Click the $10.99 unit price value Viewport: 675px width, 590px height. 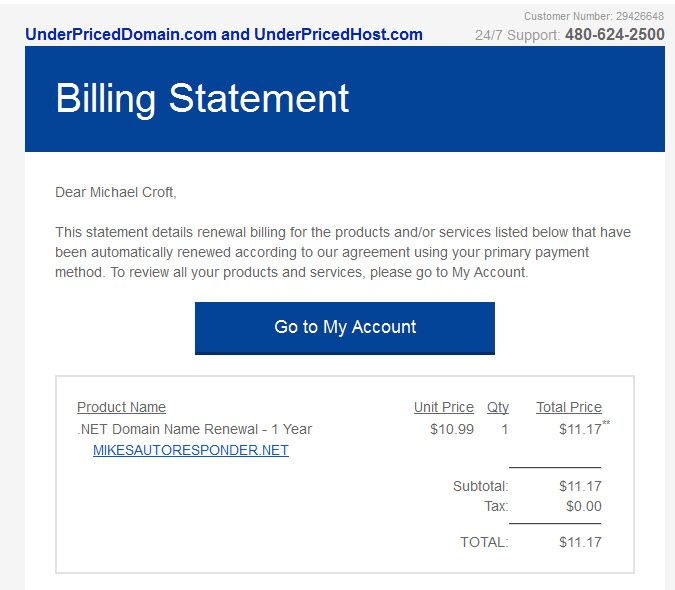452,429
